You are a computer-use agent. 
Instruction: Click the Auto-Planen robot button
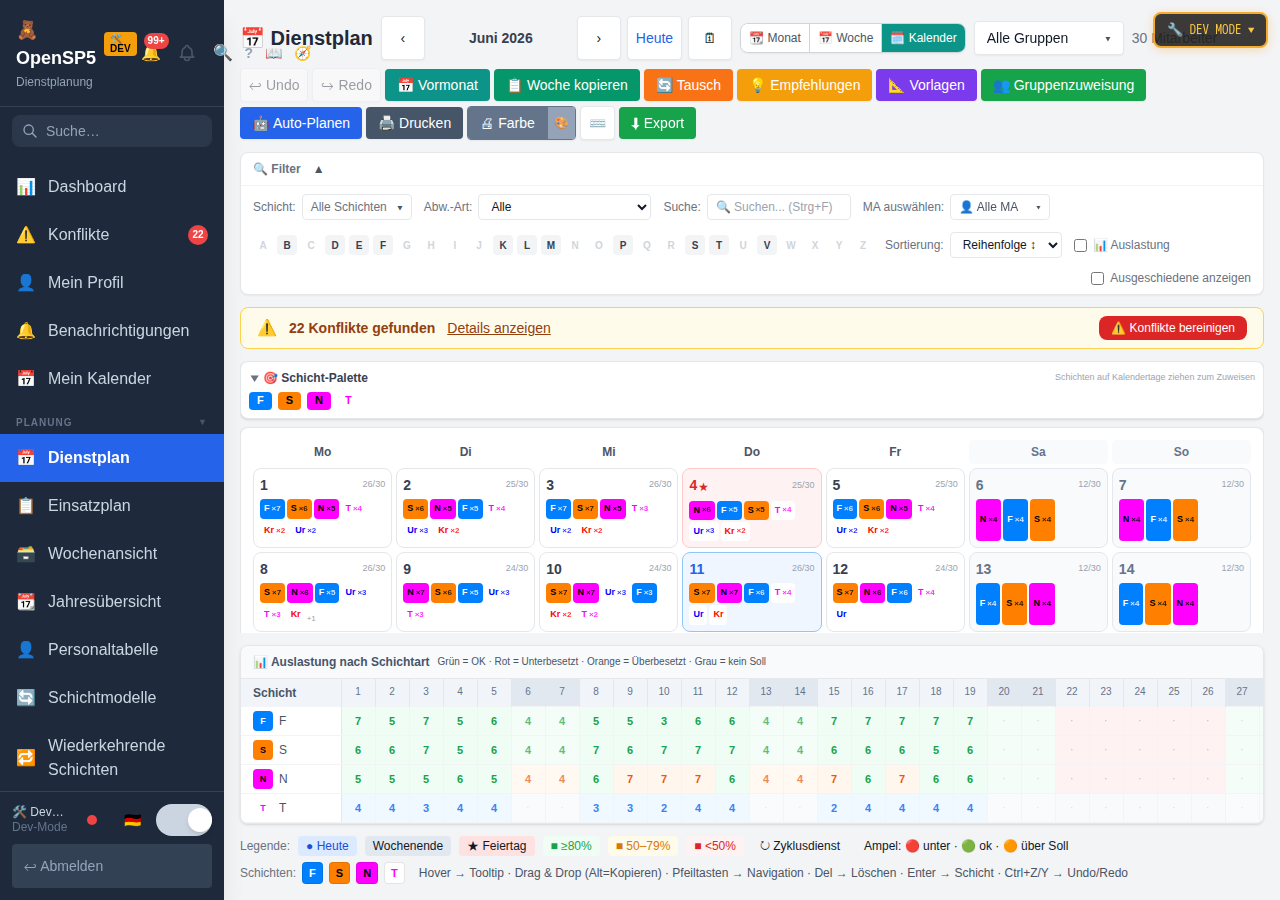click(x=301, y=123)
